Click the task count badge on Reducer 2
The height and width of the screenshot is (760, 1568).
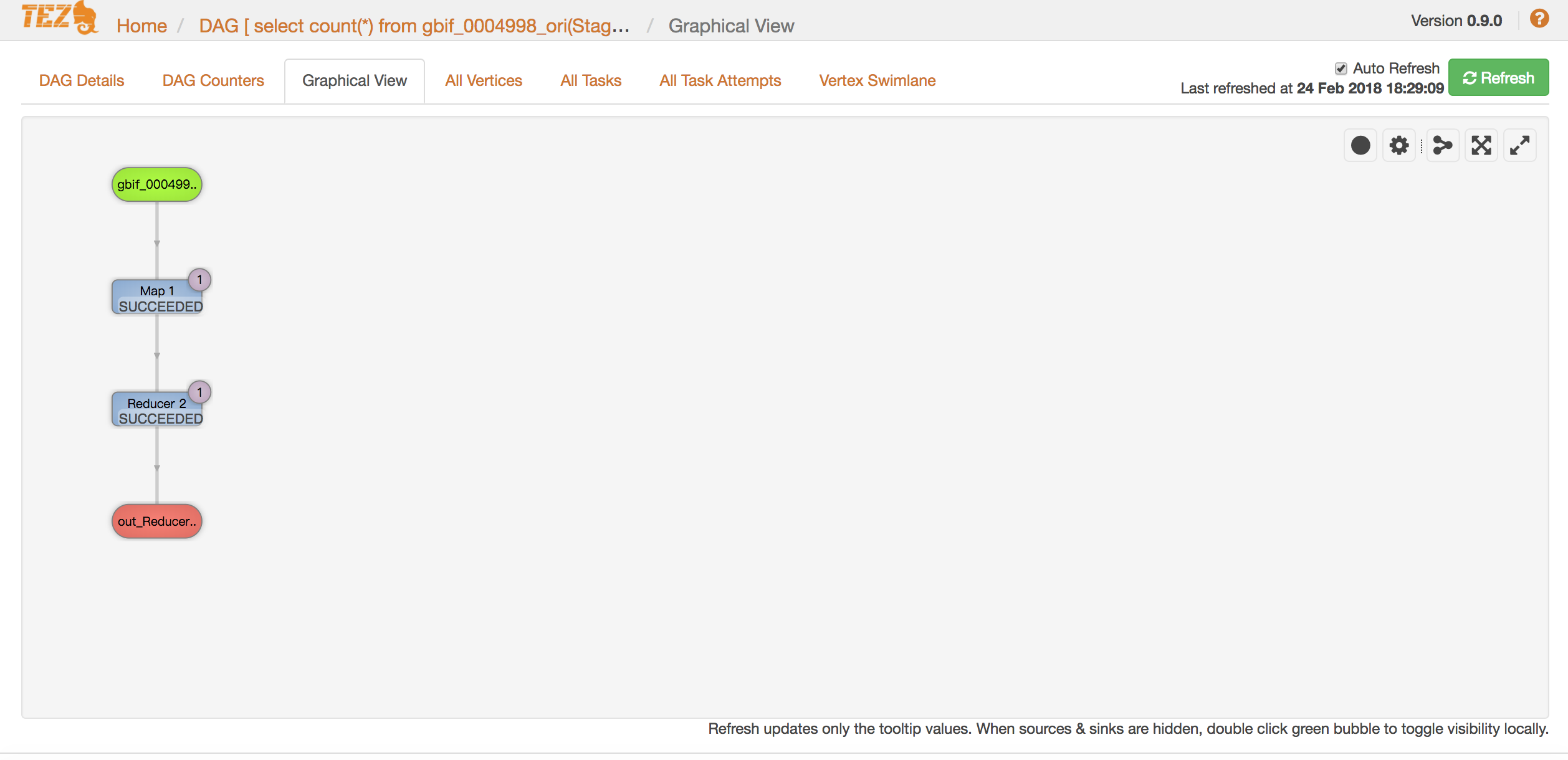pyautogui.click(x=199, y=392)
